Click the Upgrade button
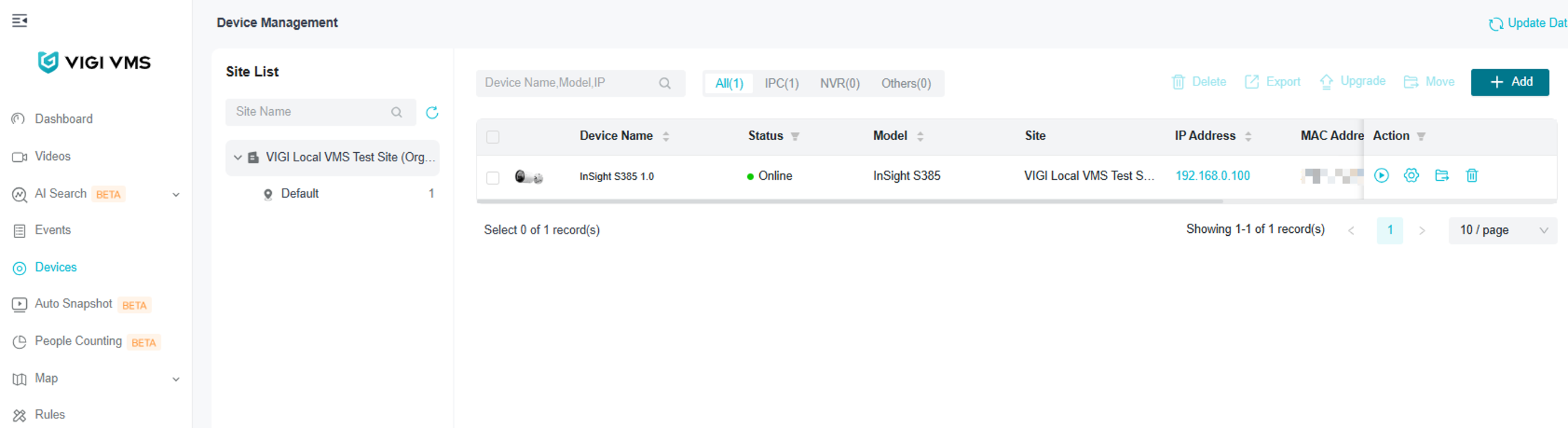This screenshot has width=1568, height=428. (1353, 82)
